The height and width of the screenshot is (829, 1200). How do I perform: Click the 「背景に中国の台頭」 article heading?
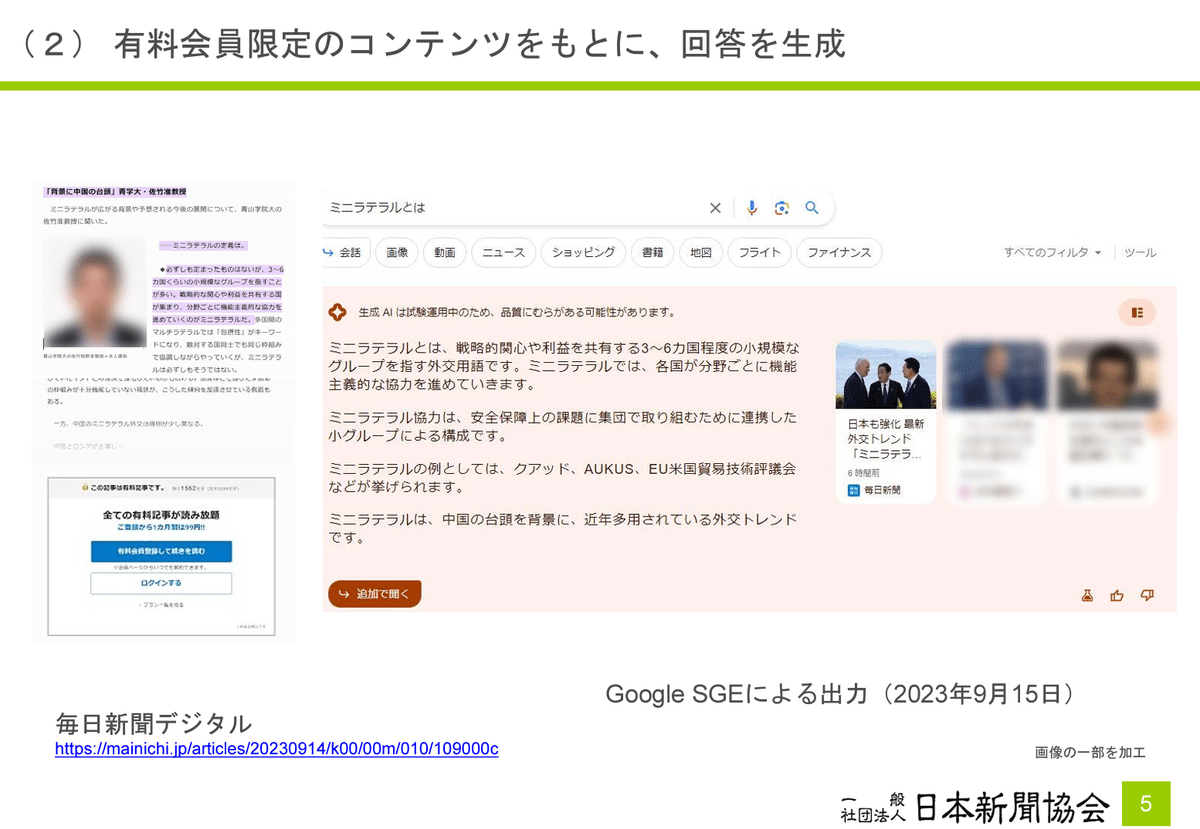(115, 191)
